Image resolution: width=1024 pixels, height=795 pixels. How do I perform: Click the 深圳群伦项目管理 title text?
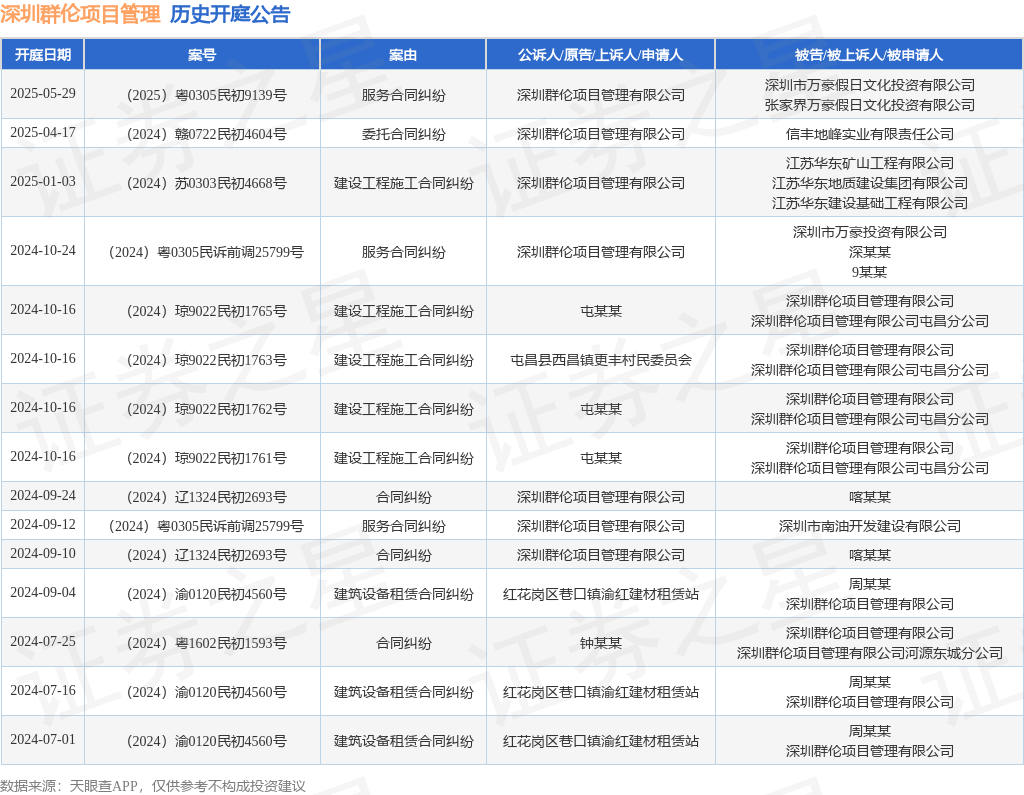coord(80,14)
